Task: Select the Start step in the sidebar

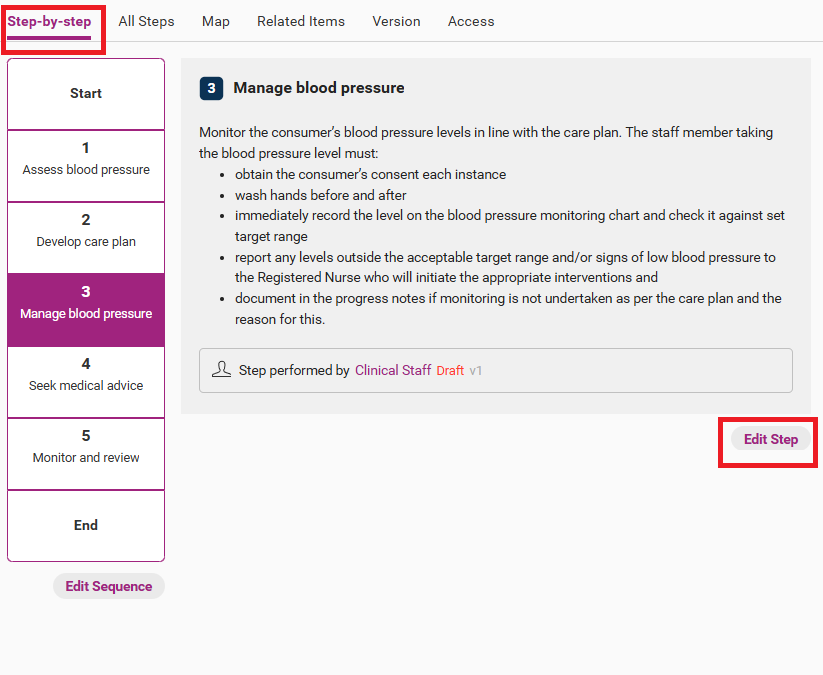Action: coord(86,94)
